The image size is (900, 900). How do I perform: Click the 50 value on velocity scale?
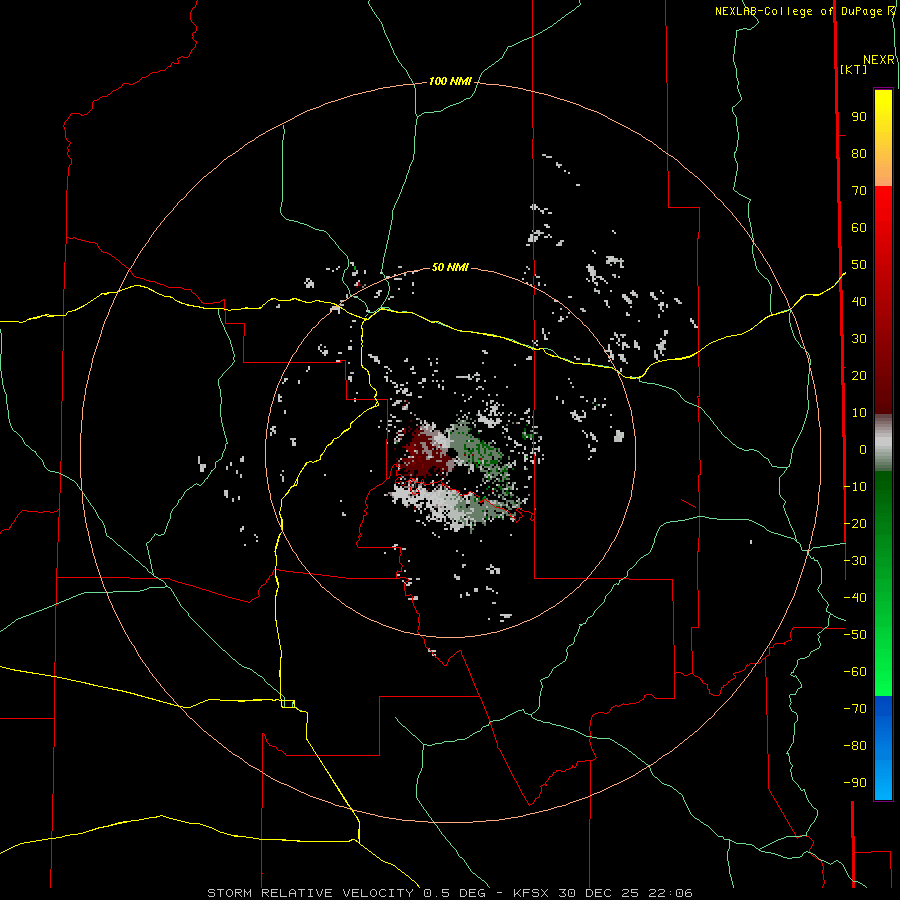859,265
